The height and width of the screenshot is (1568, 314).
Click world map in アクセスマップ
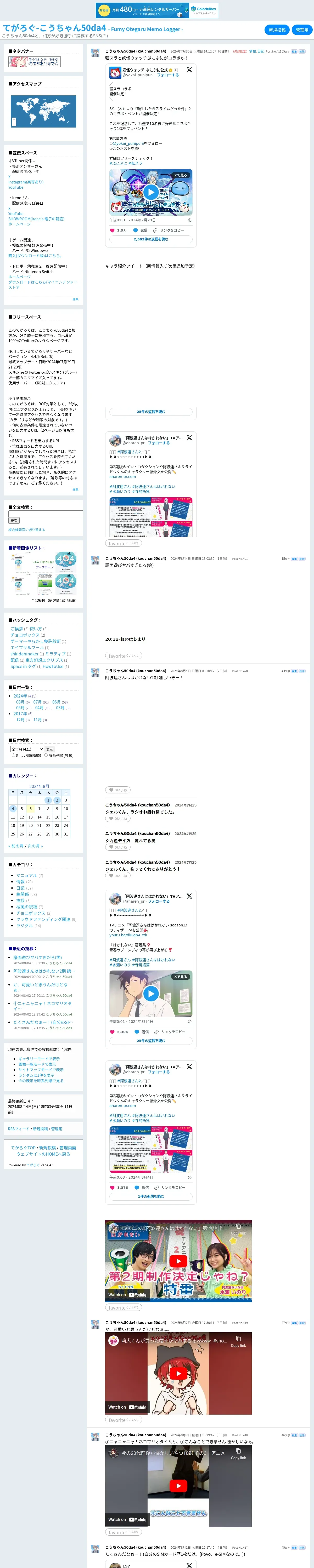coord(43,111)
